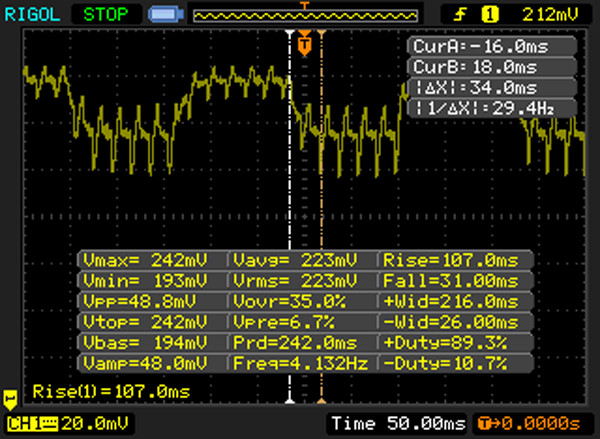Click the rising edge trigger icon

(x=460, y=15)
